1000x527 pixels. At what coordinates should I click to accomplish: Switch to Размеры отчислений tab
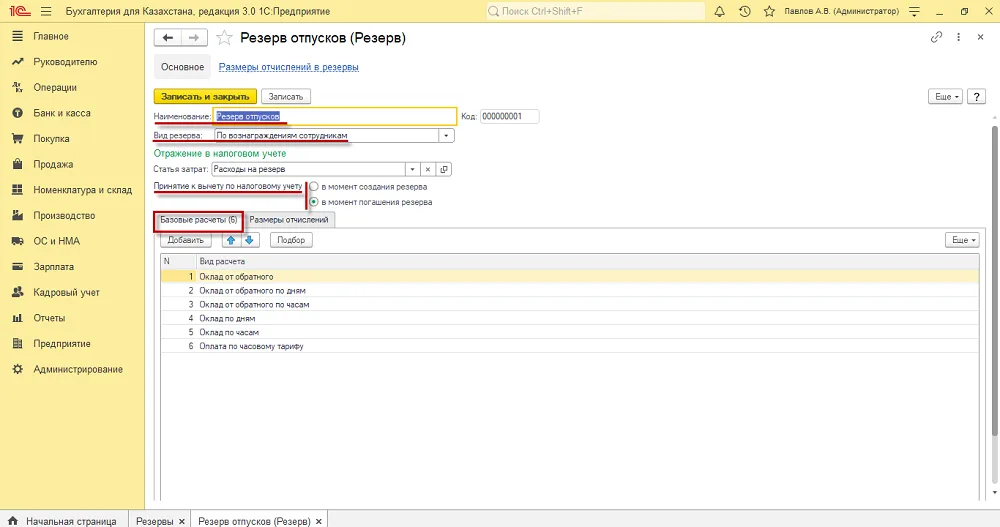[x=289, y=219]
